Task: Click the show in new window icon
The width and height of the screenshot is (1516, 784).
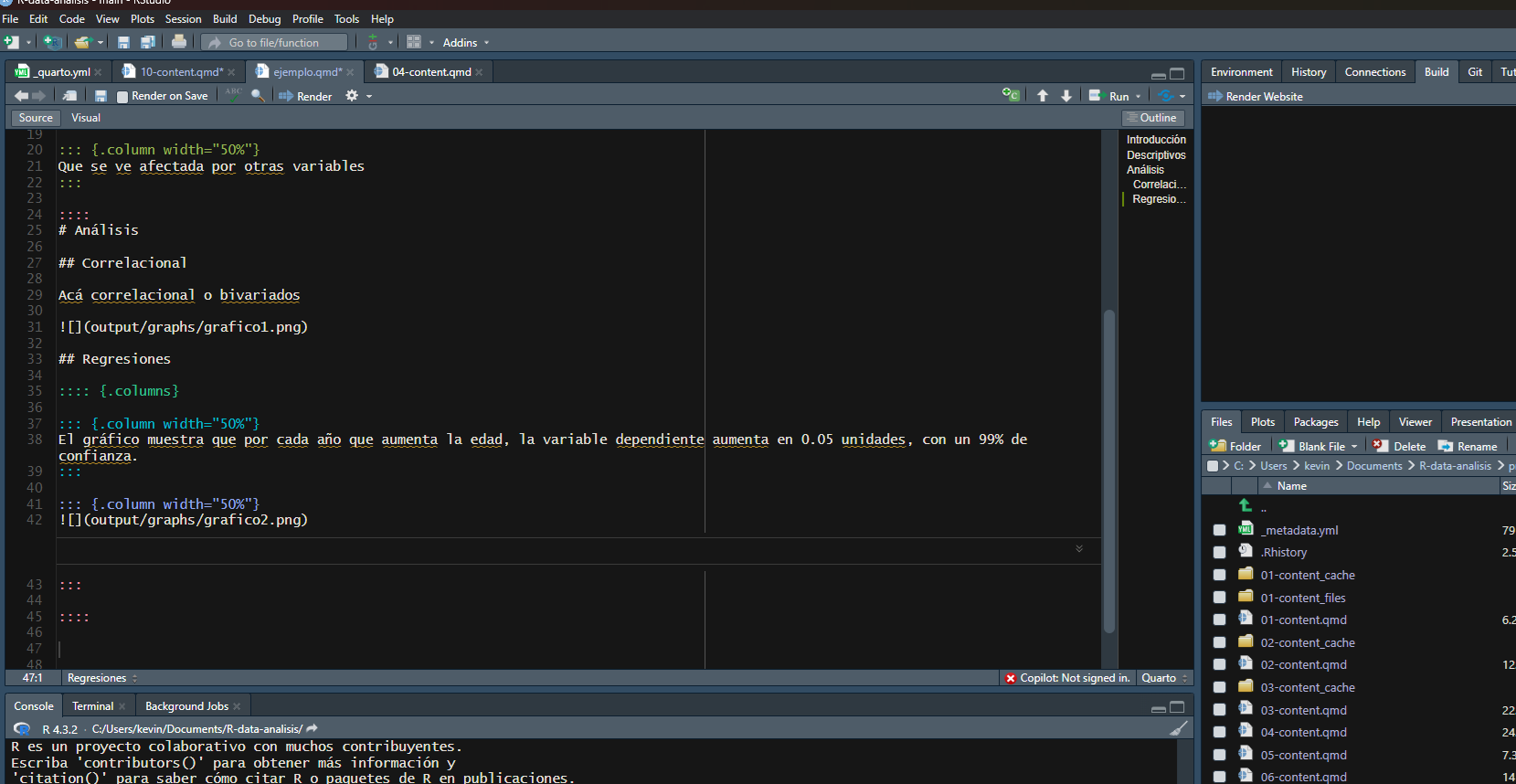Action: [69, 96]
